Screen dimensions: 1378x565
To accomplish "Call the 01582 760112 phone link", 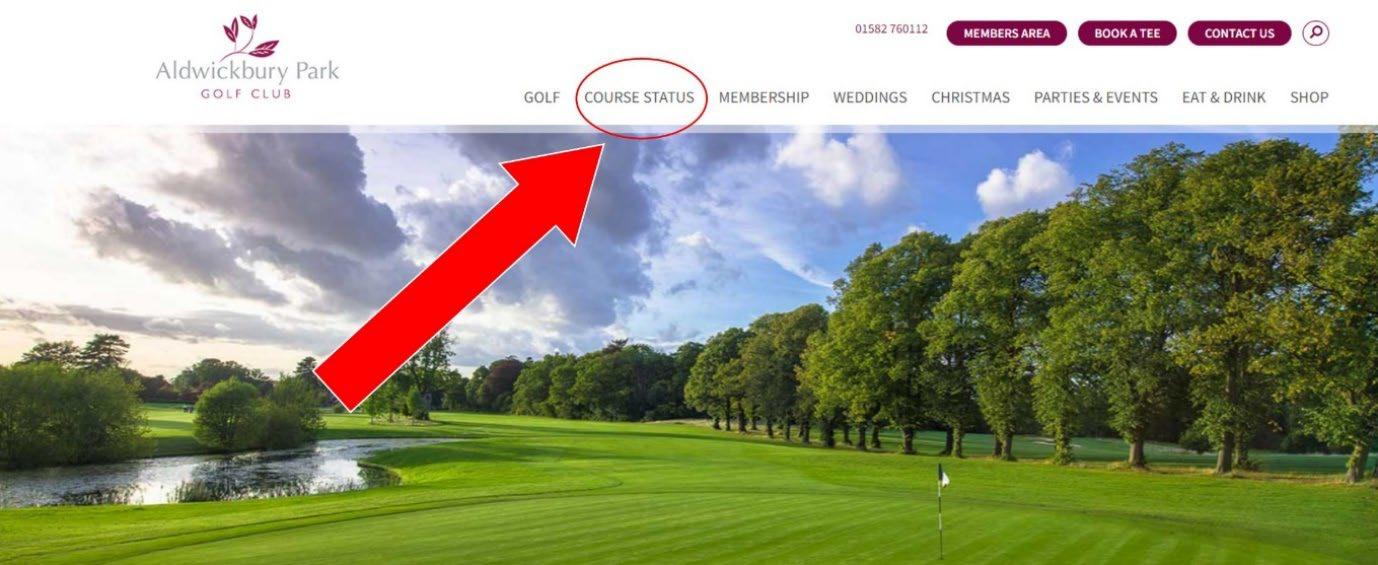I will pyautogui.click(x=891, y=29).
